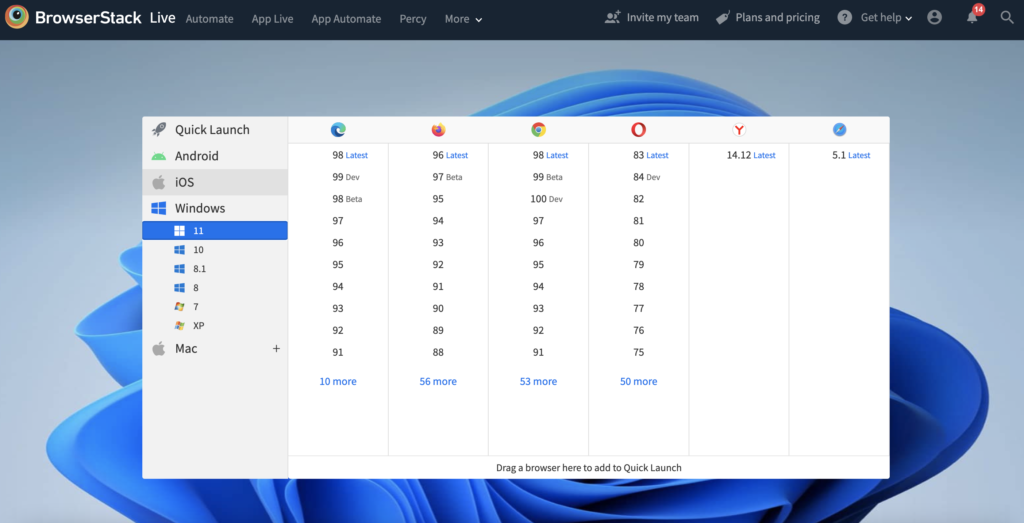Click Invite my team link

[662, 18]
